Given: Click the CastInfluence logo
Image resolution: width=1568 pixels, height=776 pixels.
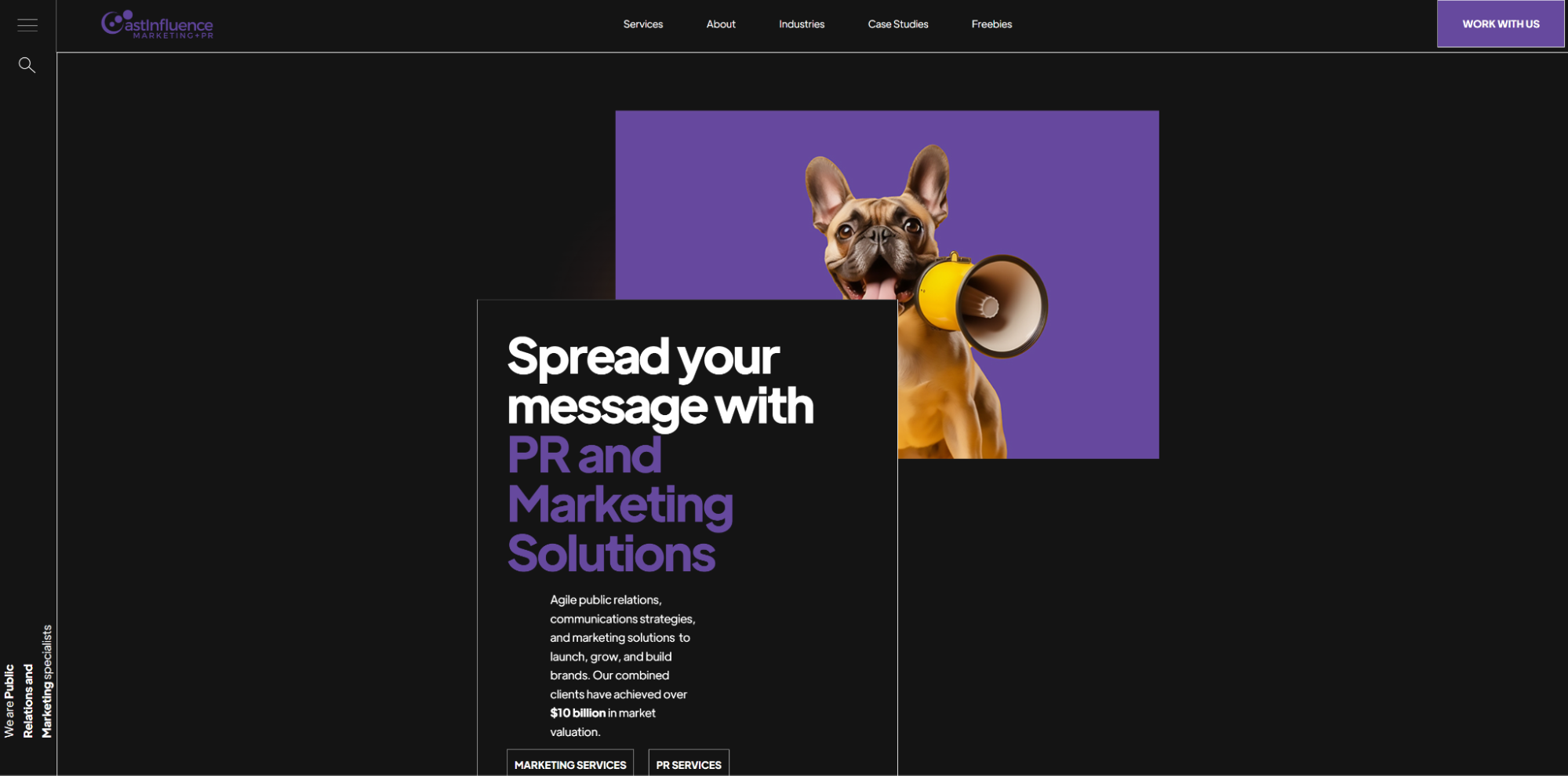Looking at the screenshot, I should pyautogui.click(x=157, y=24).
